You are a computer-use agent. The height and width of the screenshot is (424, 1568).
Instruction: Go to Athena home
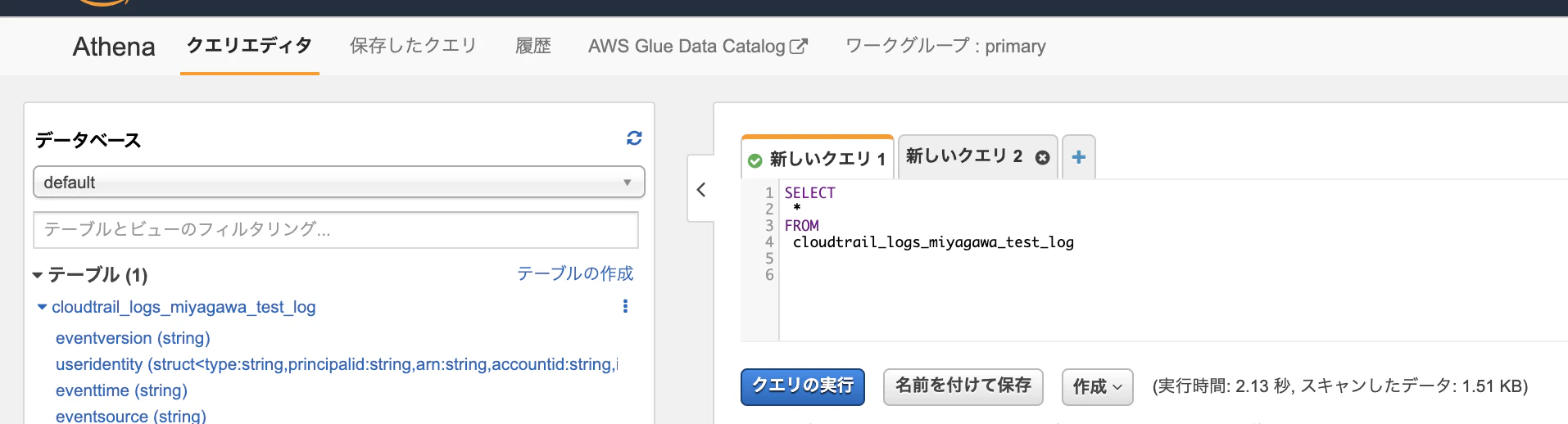coord(114,47)
